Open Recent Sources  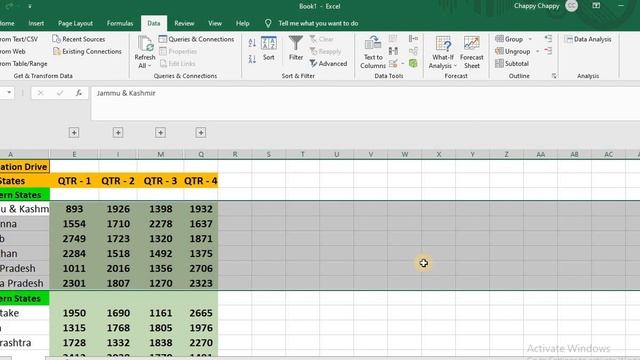tap(79, 39)
